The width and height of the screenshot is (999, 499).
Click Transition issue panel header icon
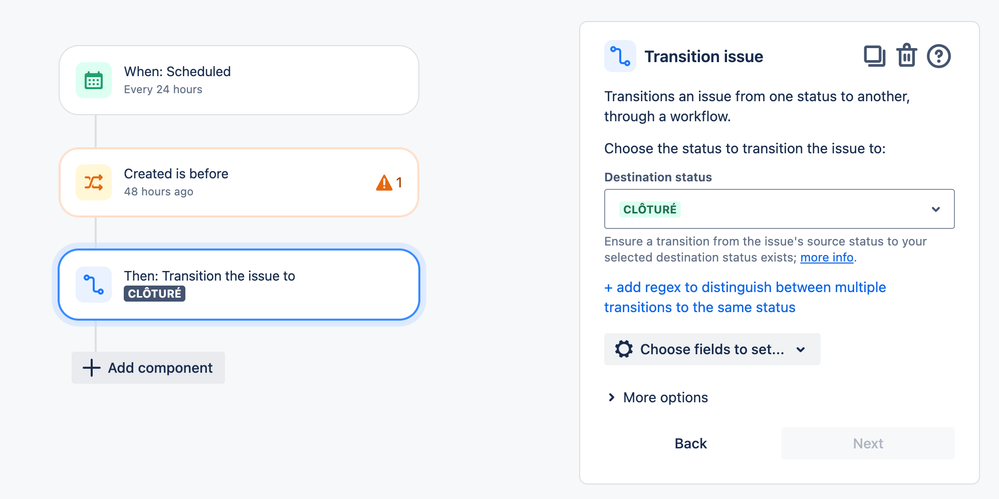click(x=620, y=56)
